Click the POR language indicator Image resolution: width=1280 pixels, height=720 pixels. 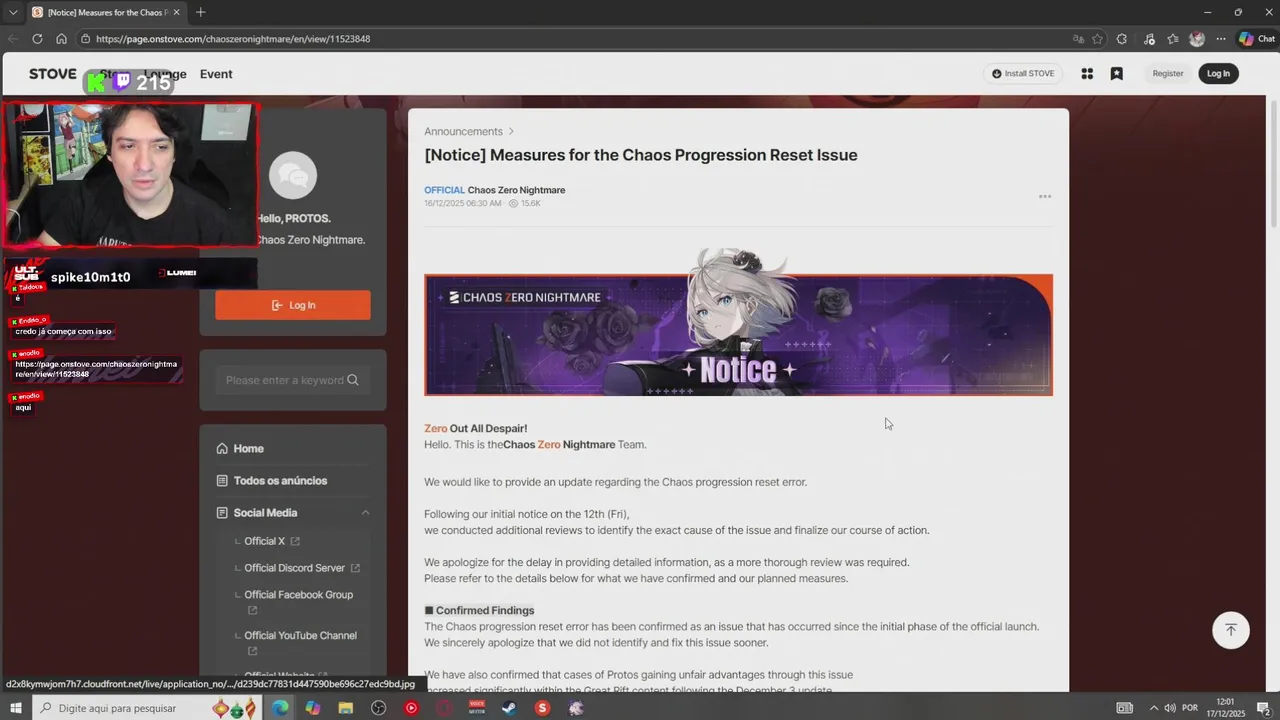pos(1190,708)
